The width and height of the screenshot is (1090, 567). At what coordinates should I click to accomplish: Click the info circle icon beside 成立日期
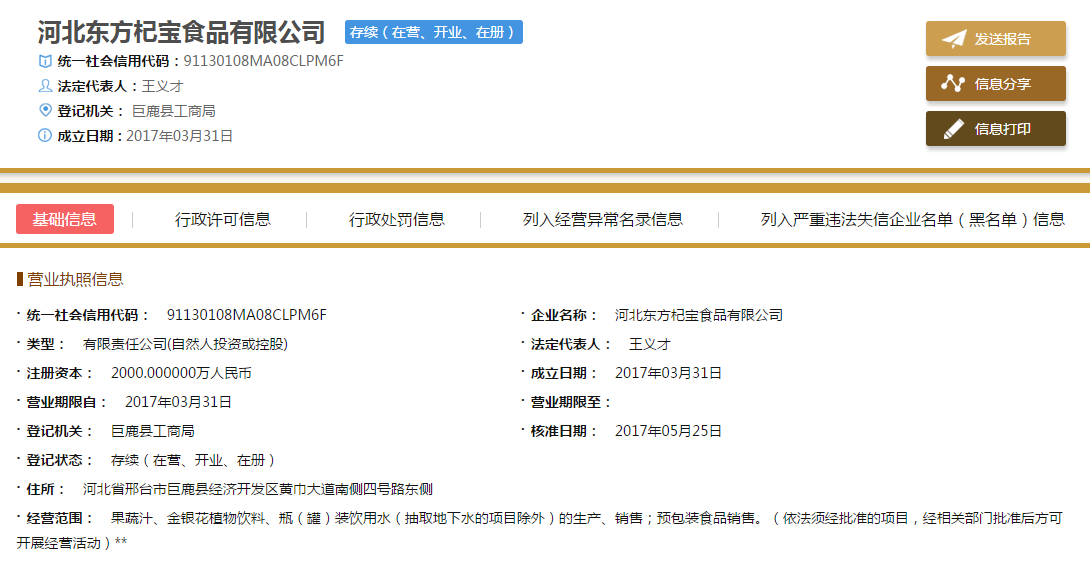coord(45,135)
